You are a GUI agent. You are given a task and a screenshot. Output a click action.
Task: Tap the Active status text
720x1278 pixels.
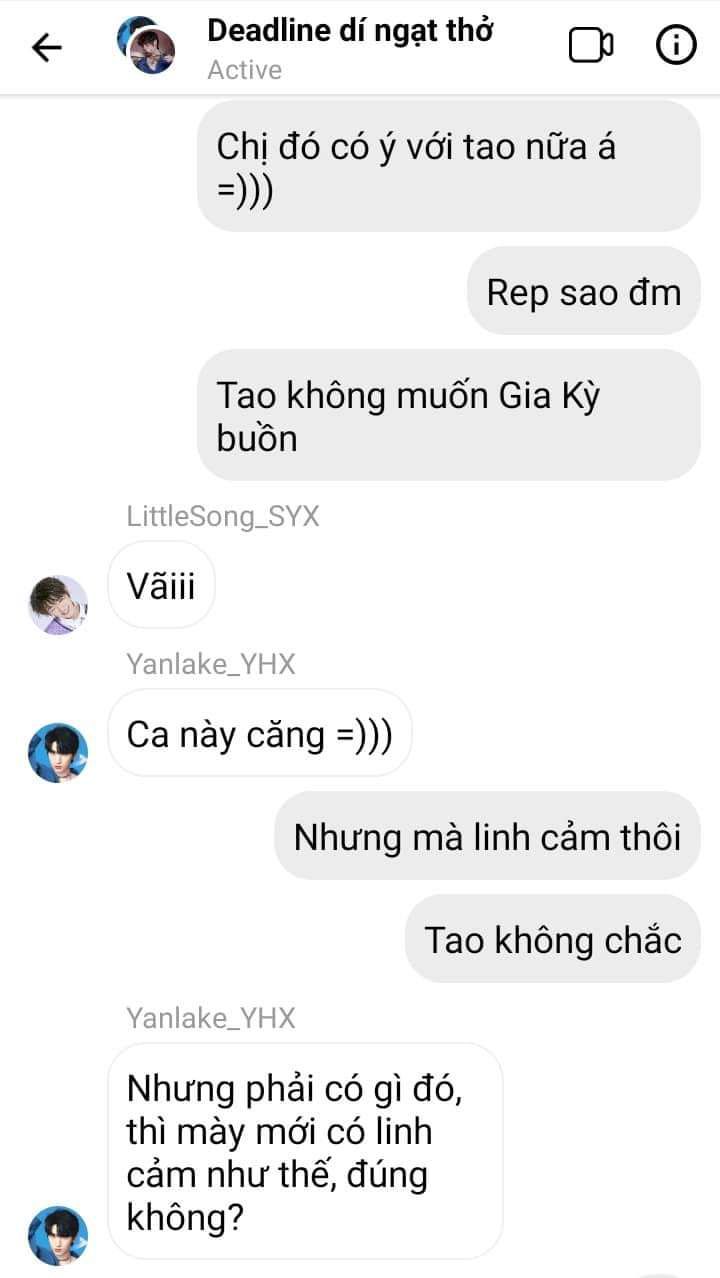coord(244,70)
